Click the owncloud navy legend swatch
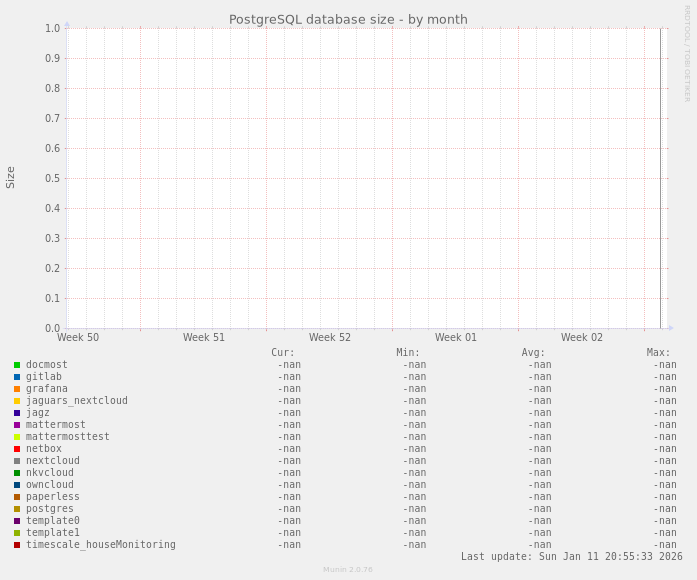Viewport: 697px width, 580px height. 17,485
